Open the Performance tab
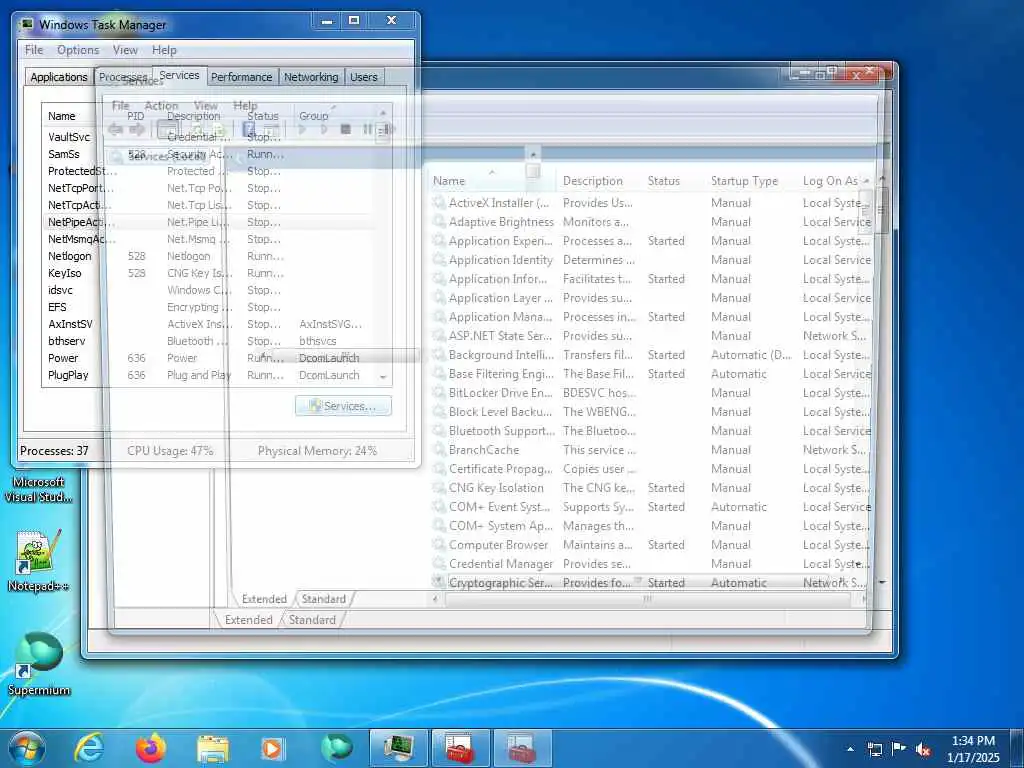The height and width of the screenshot is (768, 1024). pyautogui.click(x=242, y=77)
